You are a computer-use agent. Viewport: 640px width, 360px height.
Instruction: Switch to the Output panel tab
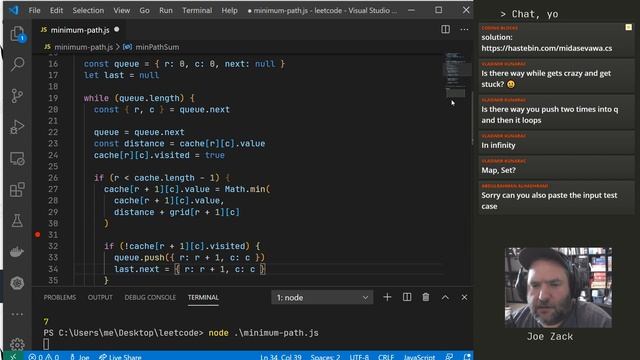click(x=100, y=297)
